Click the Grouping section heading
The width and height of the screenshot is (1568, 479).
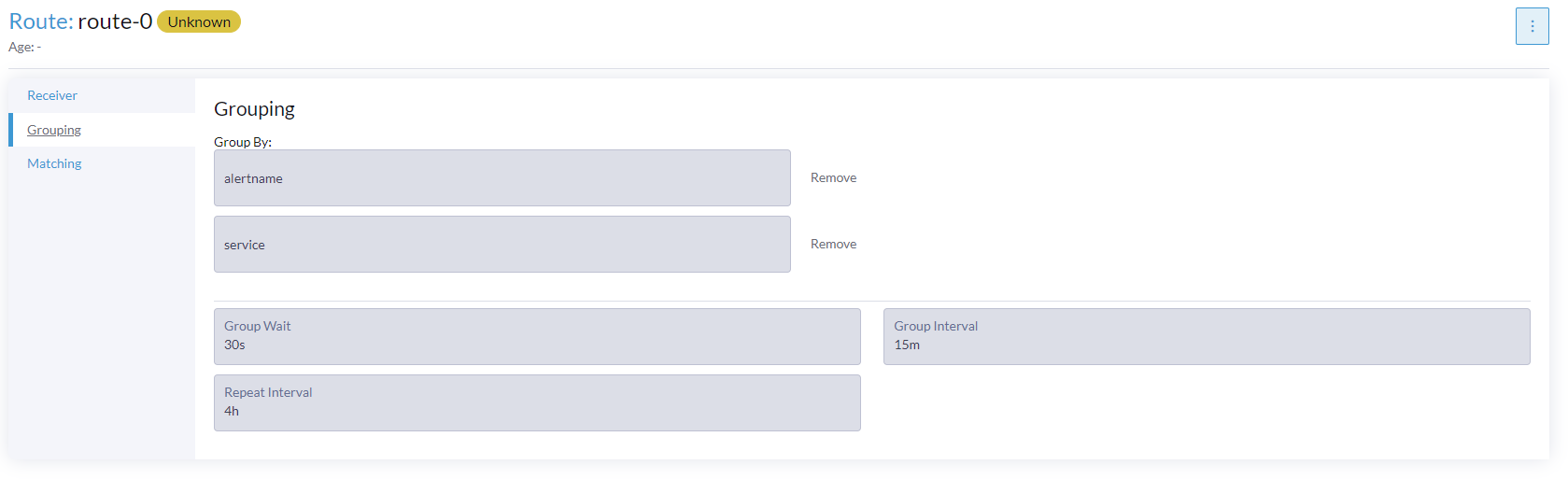[x=254, y=109]
